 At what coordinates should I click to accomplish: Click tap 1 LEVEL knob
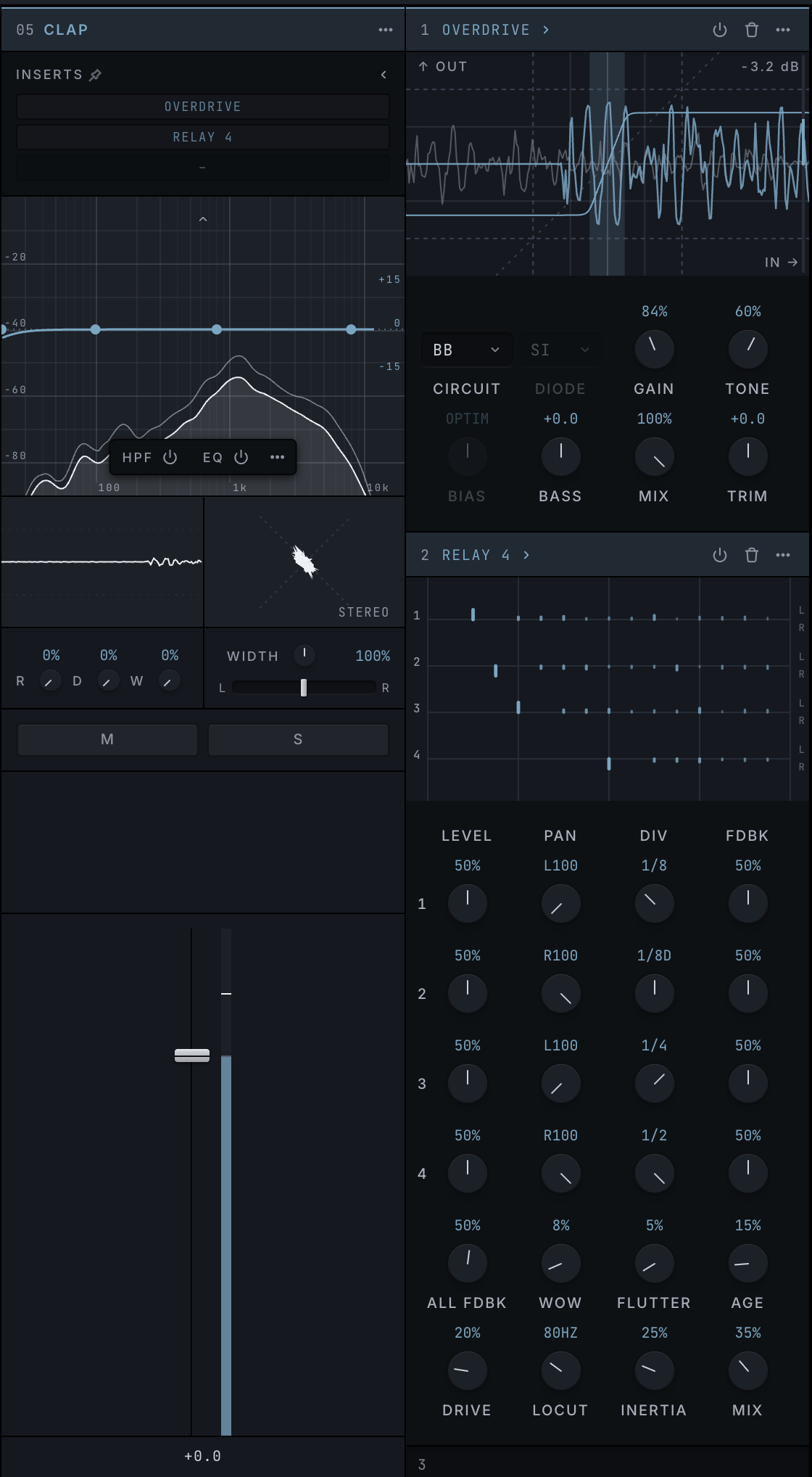tap(467, 903)
